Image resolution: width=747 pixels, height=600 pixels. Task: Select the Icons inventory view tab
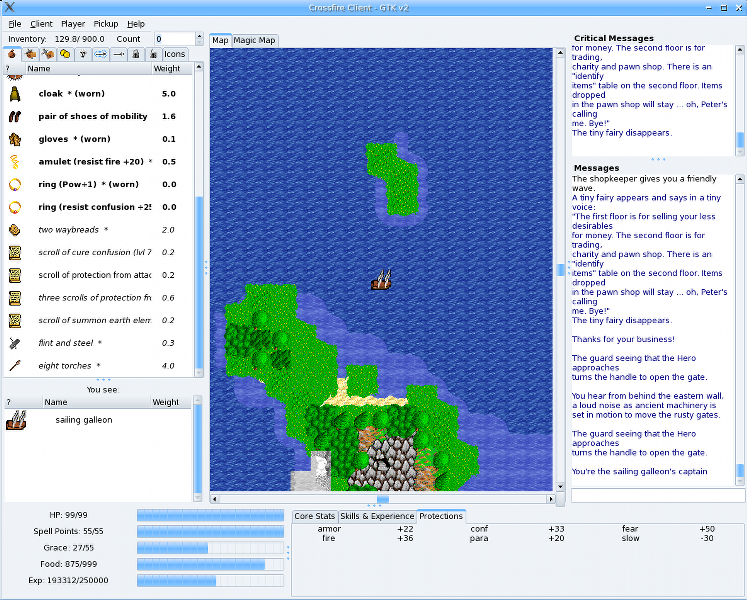pyautogui.click(x=175, y=54)
